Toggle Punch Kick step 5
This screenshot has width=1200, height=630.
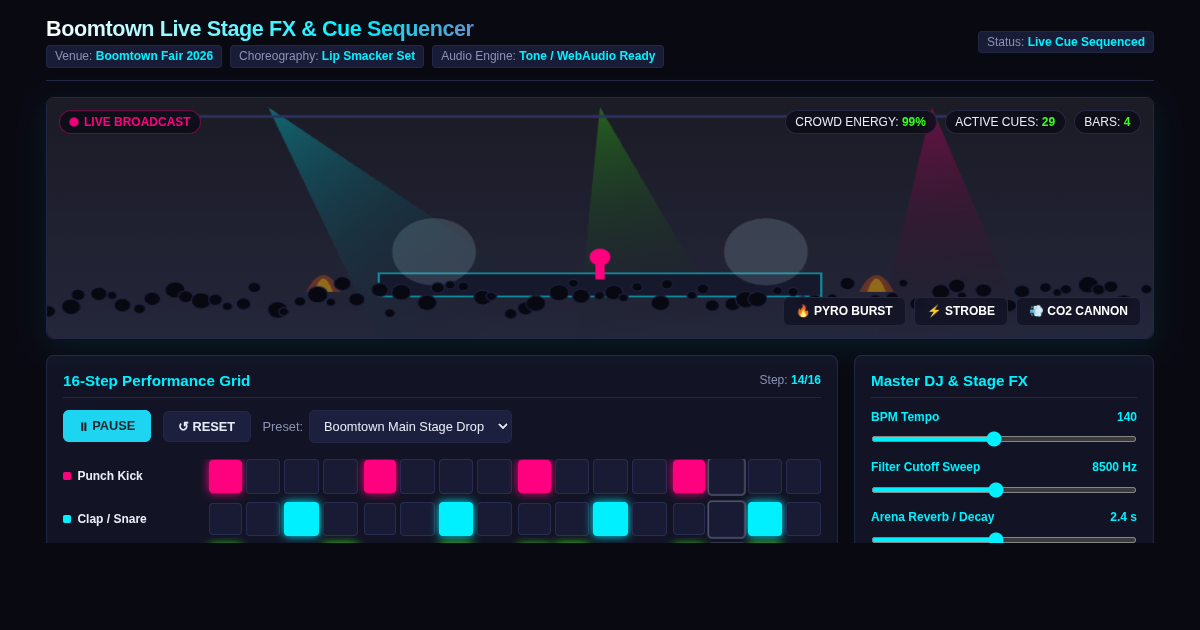tap(380, 476)
